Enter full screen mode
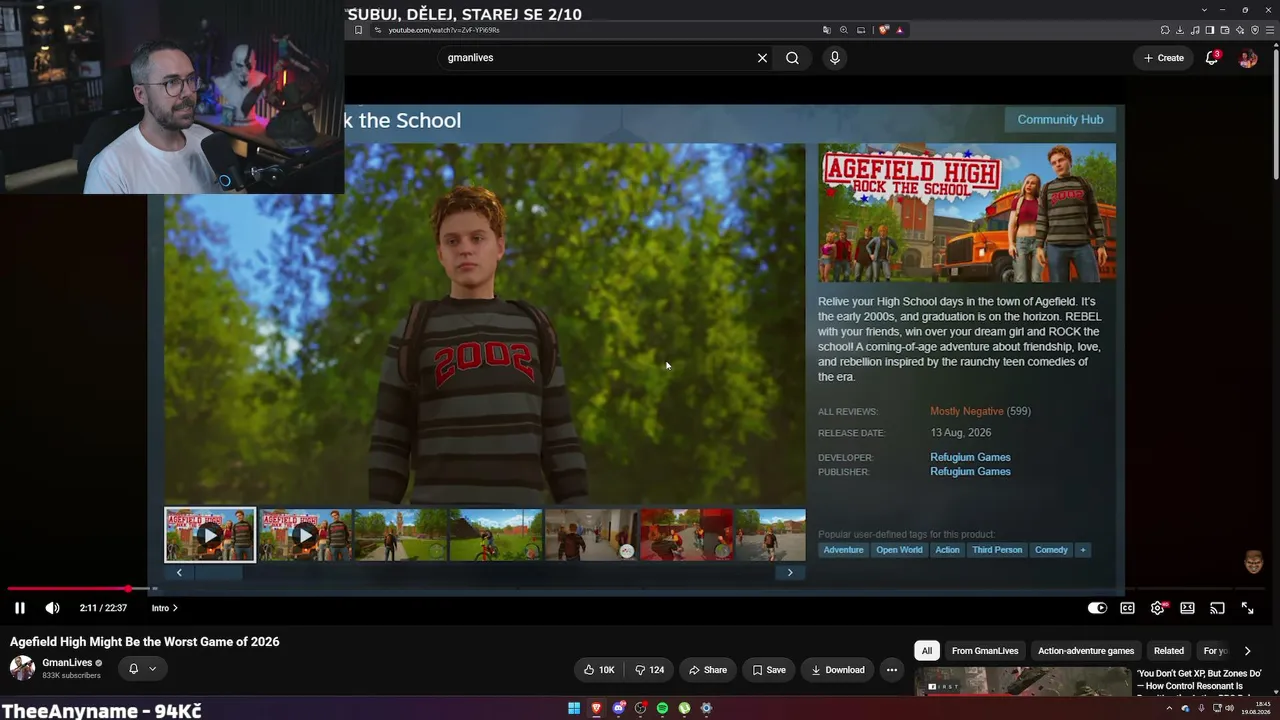The image size is (1280, 720). point(1247,608)
